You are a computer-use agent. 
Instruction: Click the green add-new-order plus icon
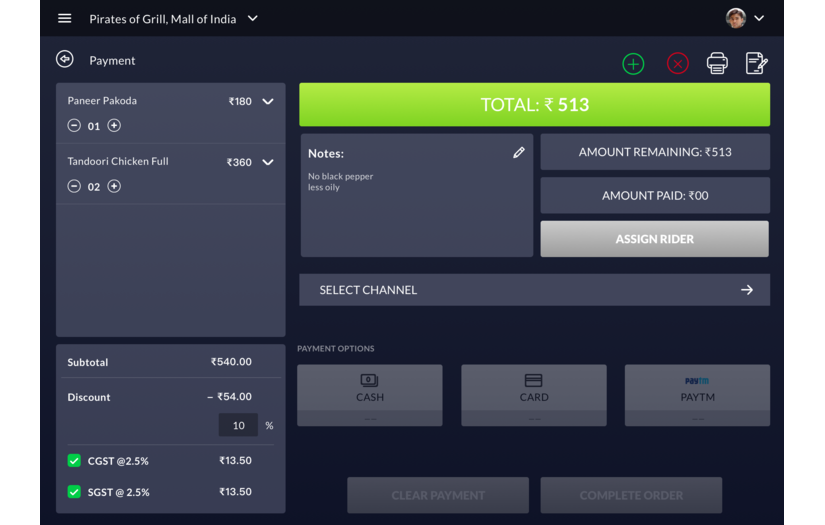[633, 64]
